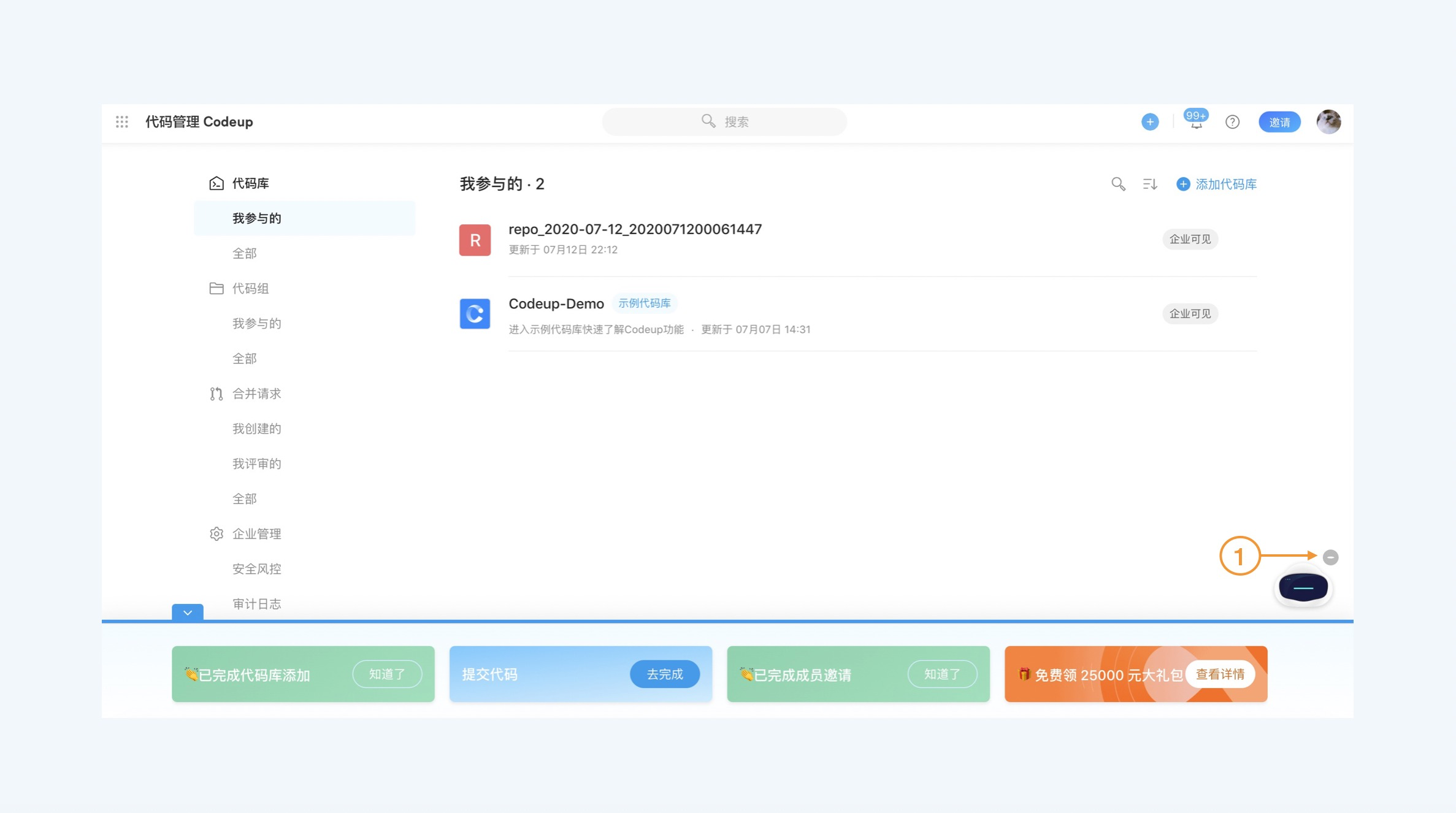The width and height of the screenshot is (1456, 813).
Task: Select 我参与的 under 代码组
Action: (256, 323)
